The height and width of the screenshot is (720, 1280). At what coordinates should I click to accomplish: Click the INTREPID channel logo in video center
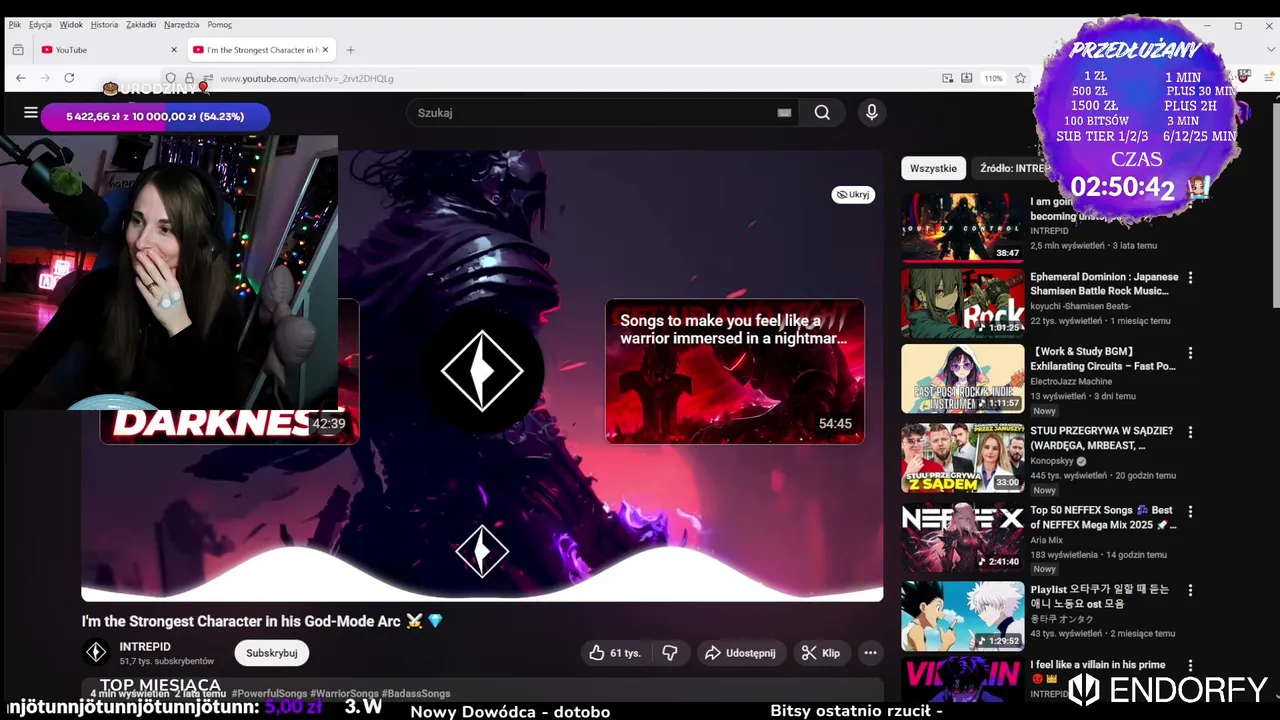[x=482, y=371]
